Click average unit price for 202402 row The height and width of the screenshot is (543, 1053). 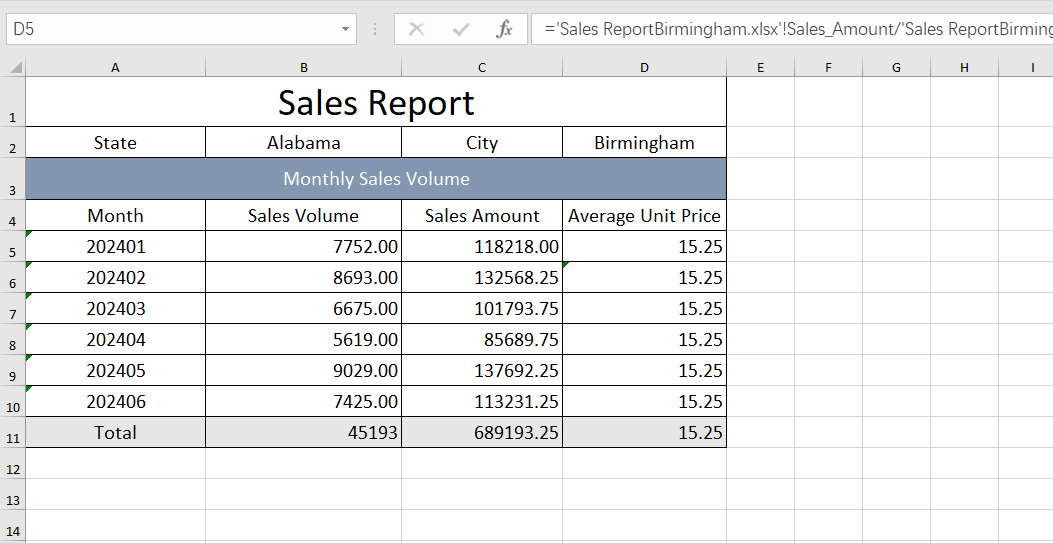click(645, 277)
